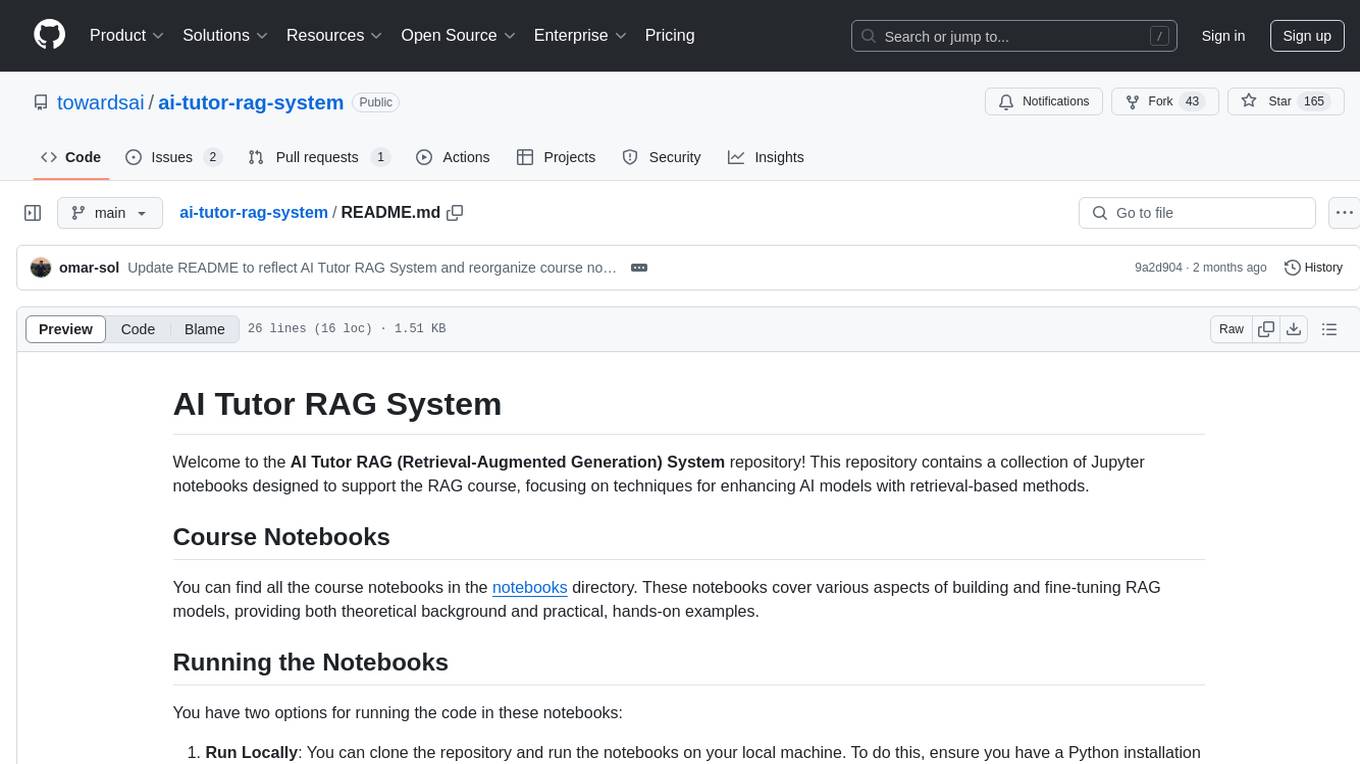Click the Course Notebooks heading

[281, 537]
